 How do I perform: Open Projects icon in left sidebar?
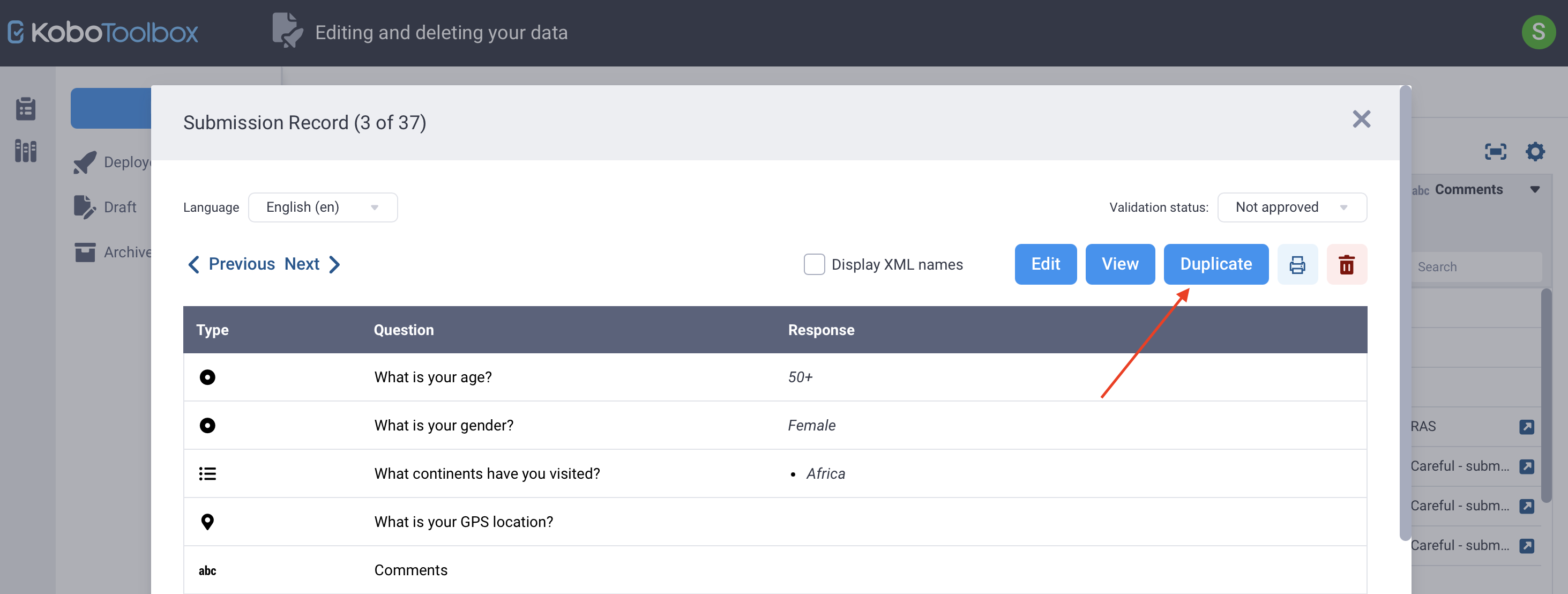26,108
